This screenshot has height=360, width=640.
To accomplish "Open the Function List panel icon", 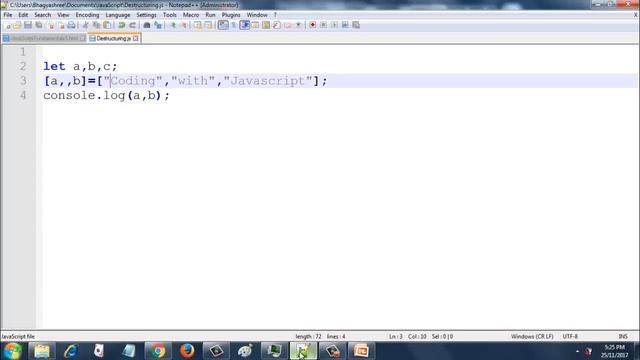I will pyautogui.click(x=277, y=25).
